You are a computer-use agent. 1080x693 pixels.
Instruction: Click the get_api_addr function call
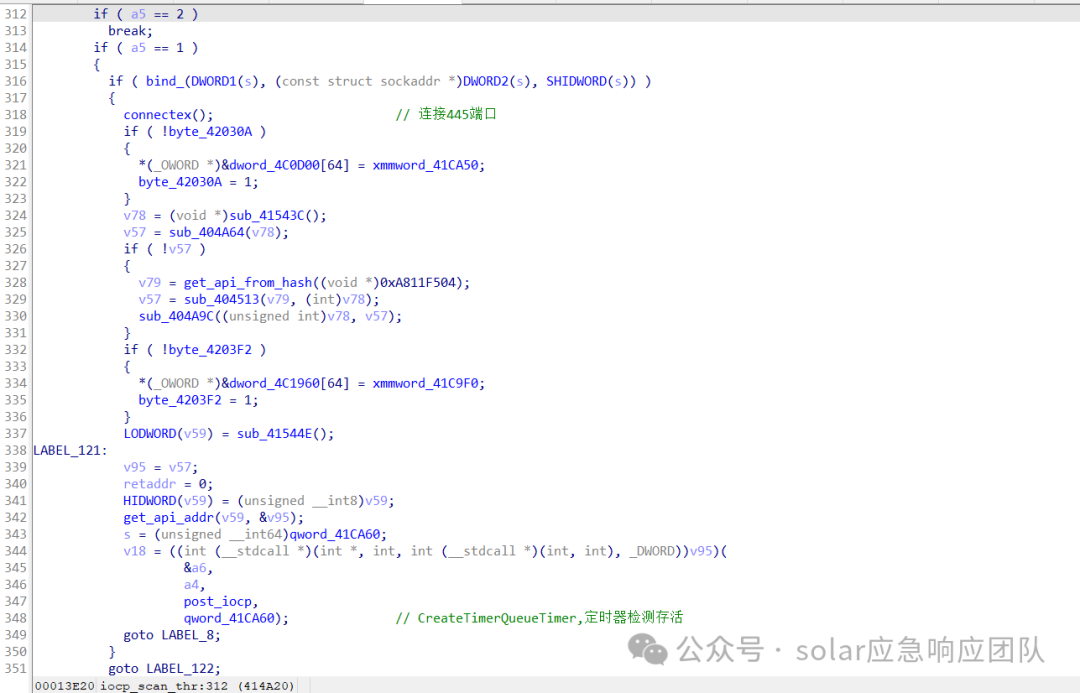point(169,517)
